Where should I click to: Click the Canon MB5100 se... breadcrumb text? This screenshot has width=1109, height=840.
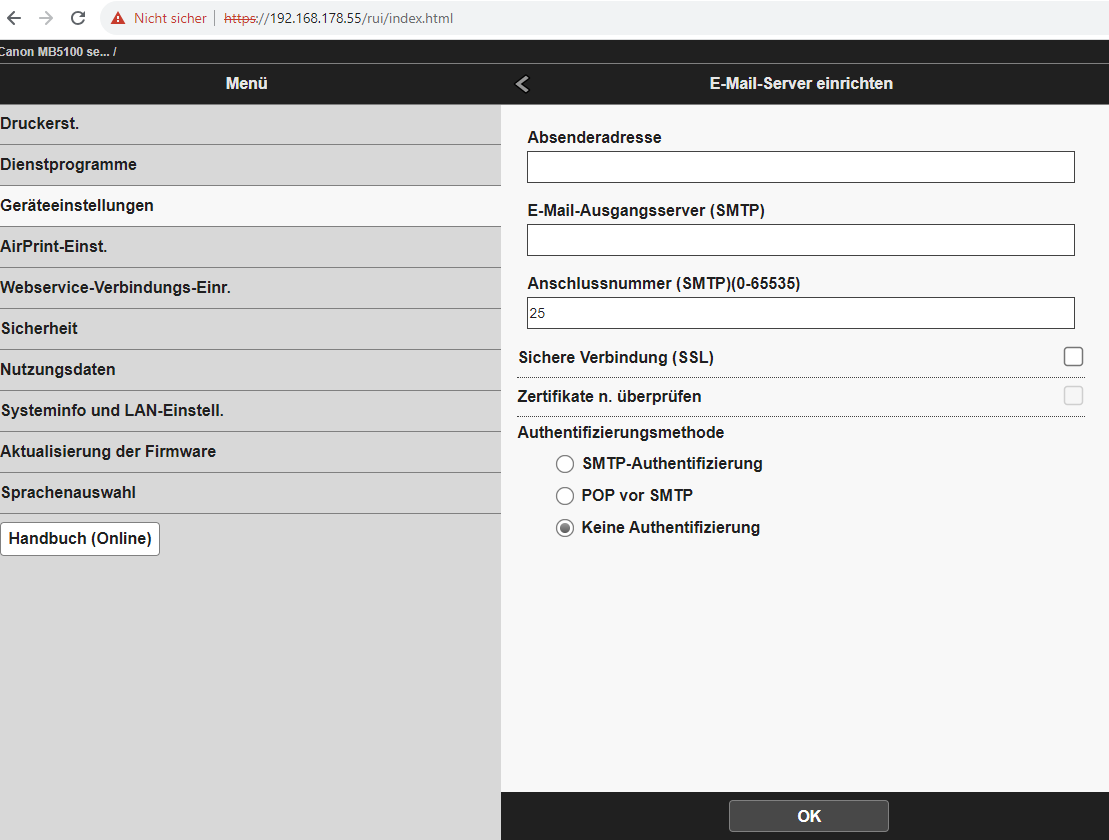[55, 52]
